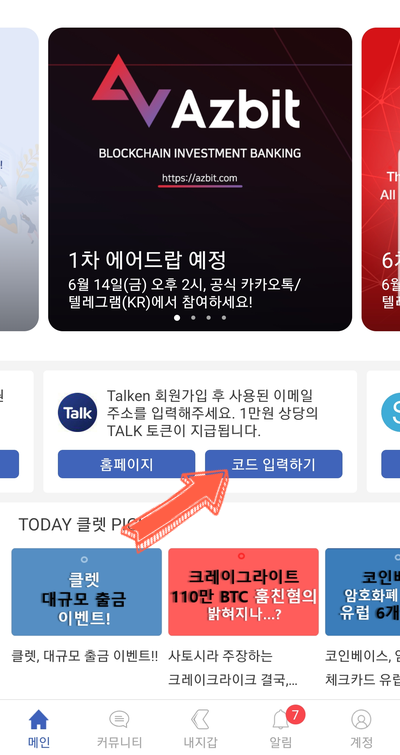Image resolution: width=400 pixels, height=755 pixels.
Task: Open the 알림 bell notifications icon
Action: coord(281,720)
